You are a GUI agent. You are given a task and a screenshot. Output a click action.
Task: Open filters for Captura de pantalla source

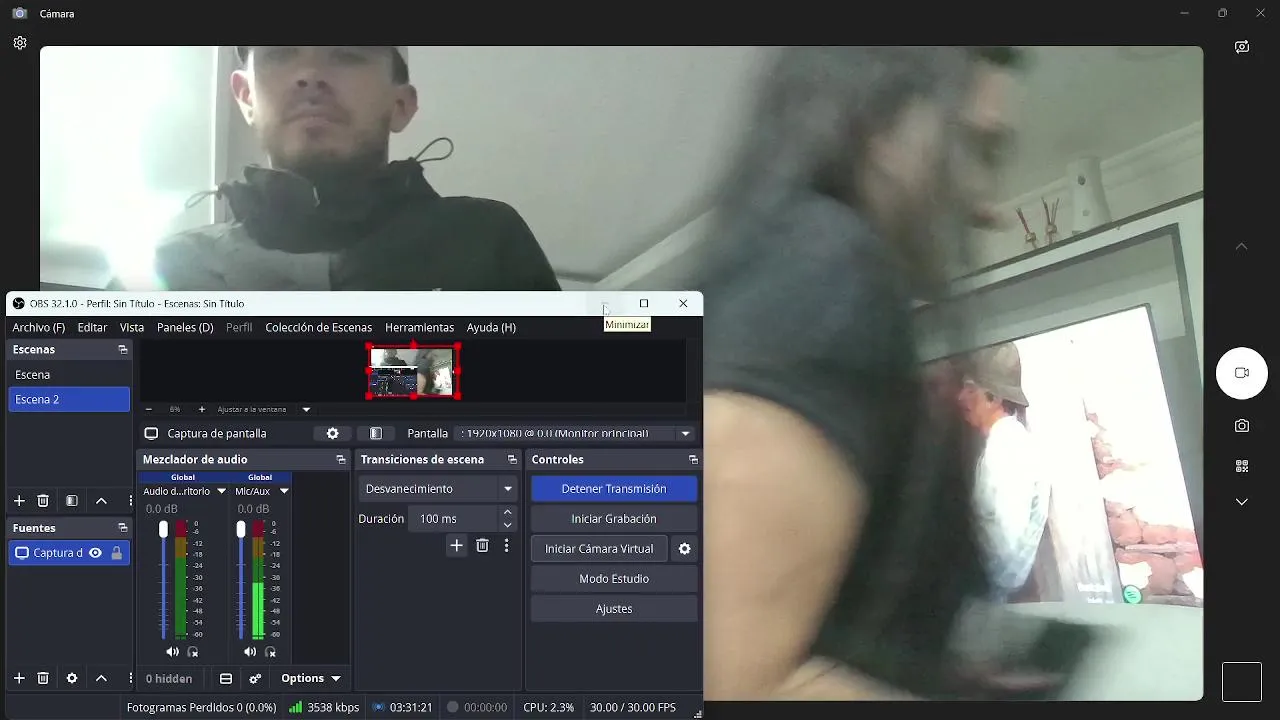[376, 434]
